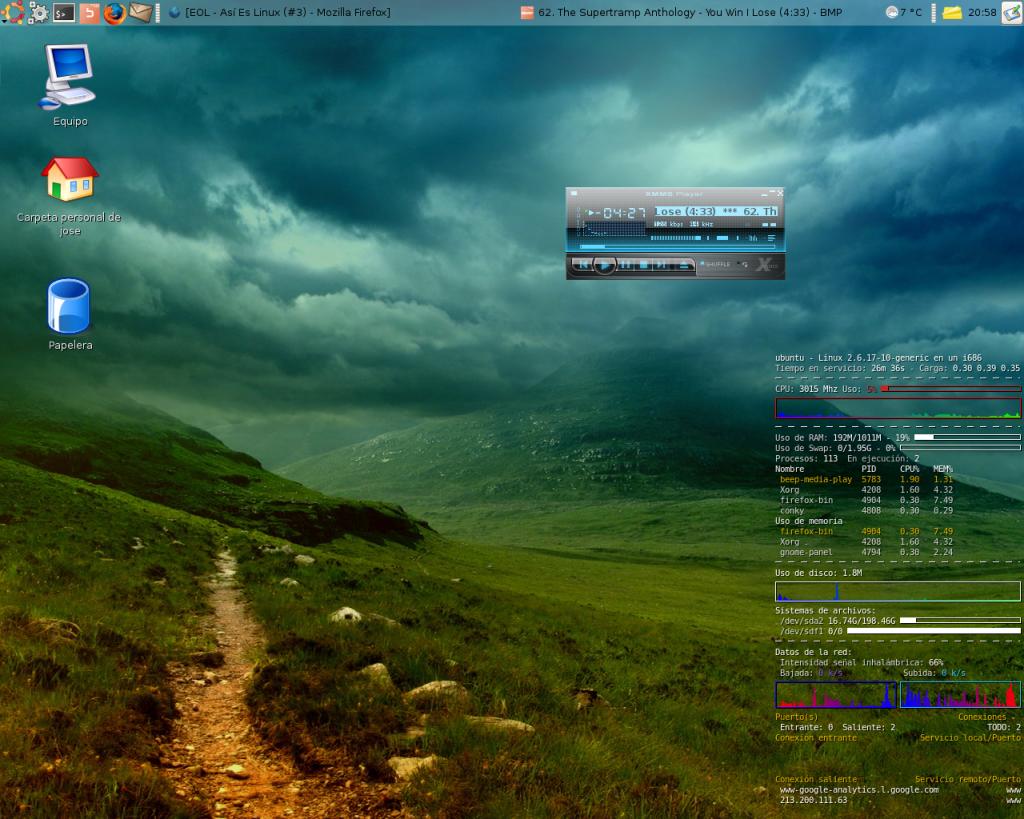Viewport: 1024px width, 819px height.
Task: Click the show desktop icon in panel
Action: coord(1012,12)
